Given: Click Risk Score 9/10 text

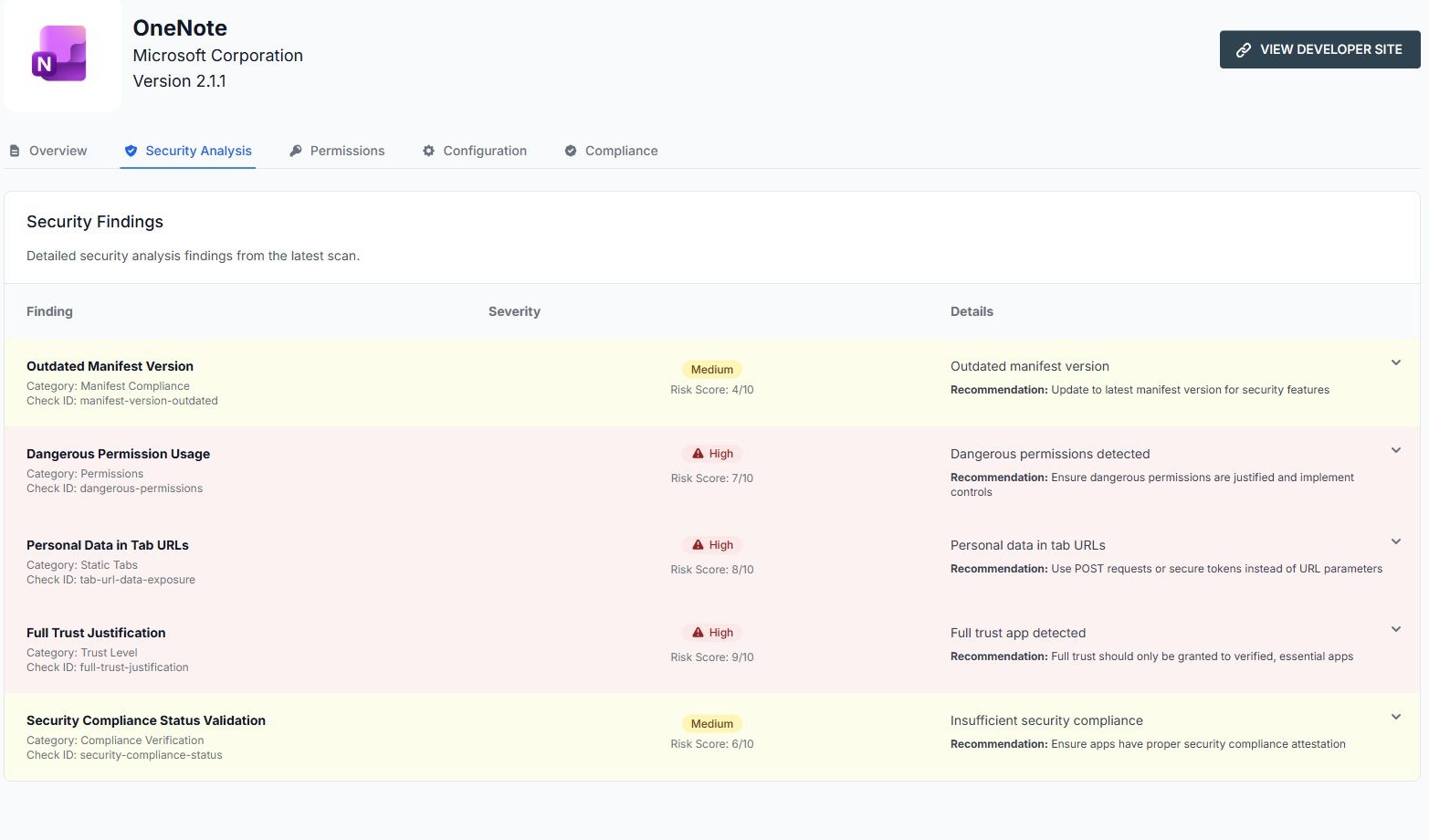Looking at the screenshot, I should pyautogui.click(x=712, y=657).
